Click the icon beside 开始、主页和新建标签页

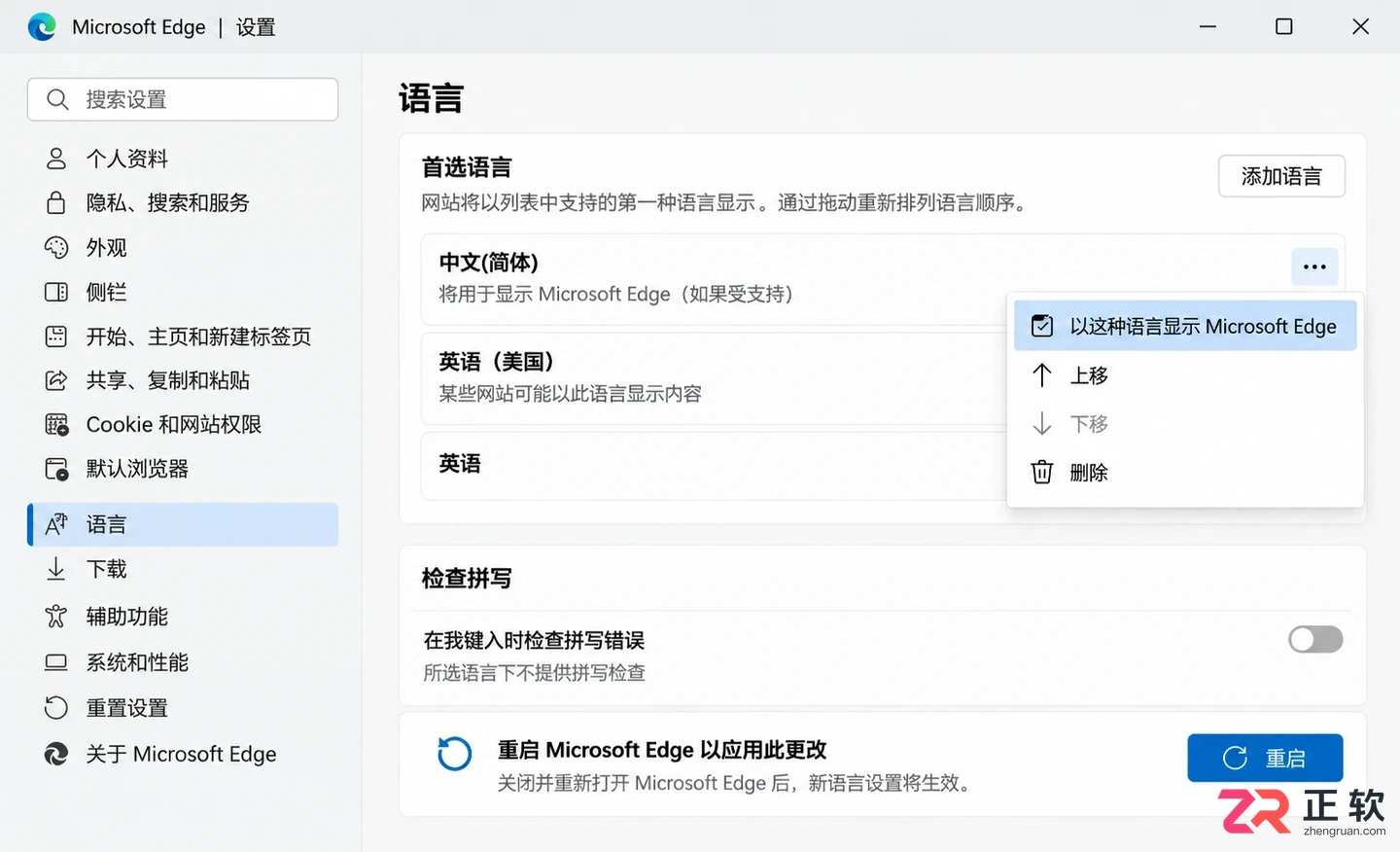tap(56, 337)
